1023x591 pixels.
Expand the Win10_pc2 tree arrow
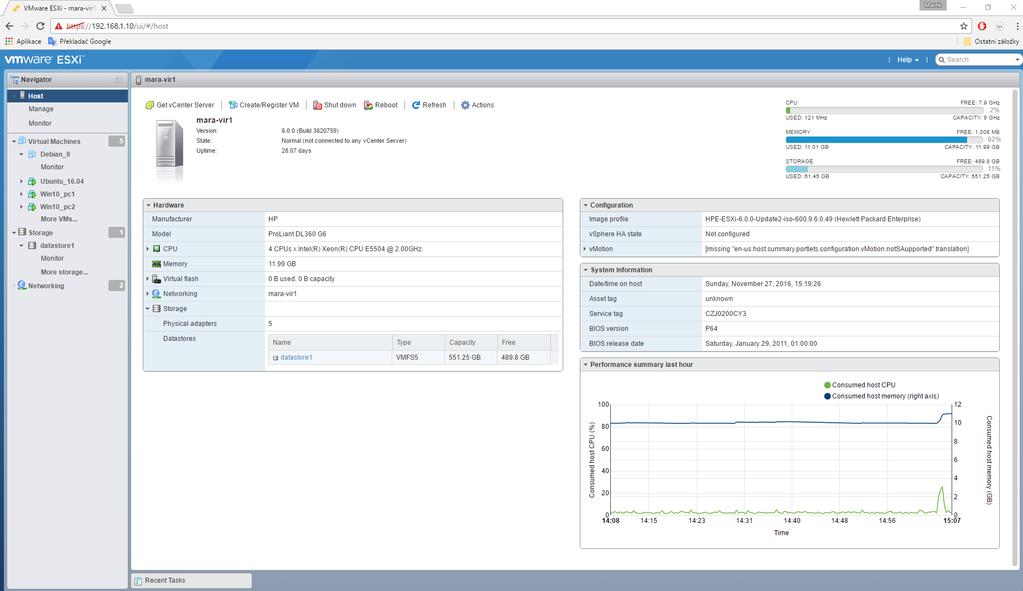(22, 207)
